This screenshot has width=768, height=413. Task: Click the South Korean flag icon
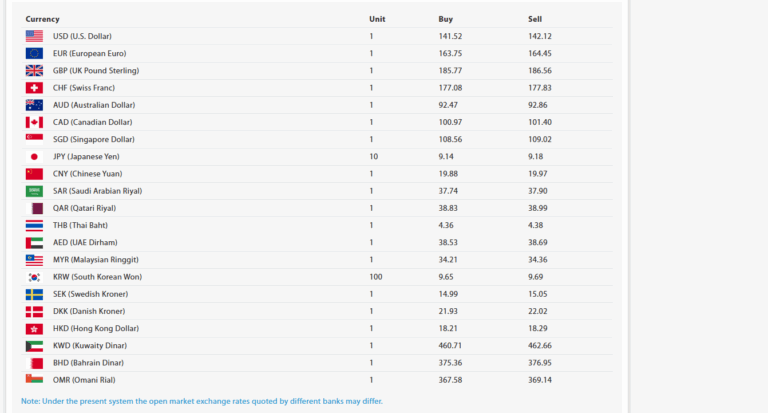(34, 276)
